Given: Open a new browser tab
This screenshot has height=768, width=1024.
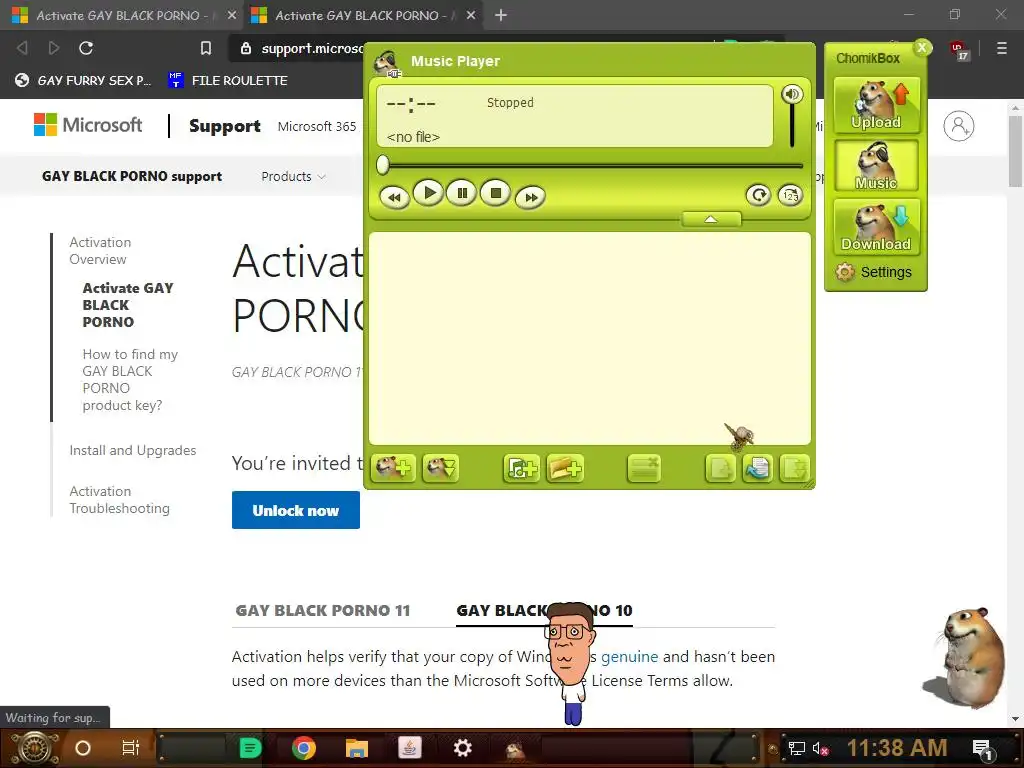Looking at the screenshot, I should (501, 15).
